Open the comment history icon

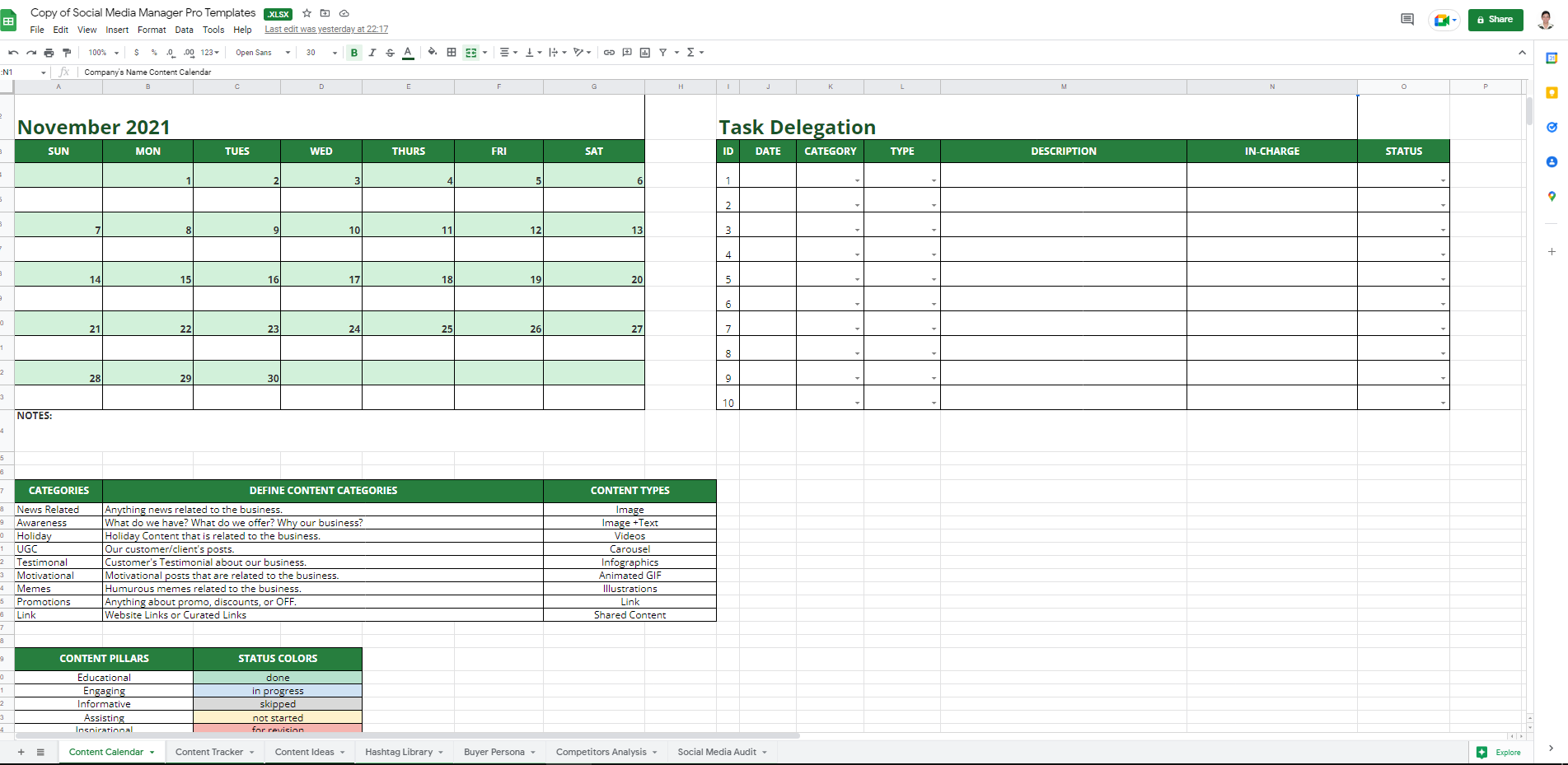pyautogui.click(x=1407, y=19)
